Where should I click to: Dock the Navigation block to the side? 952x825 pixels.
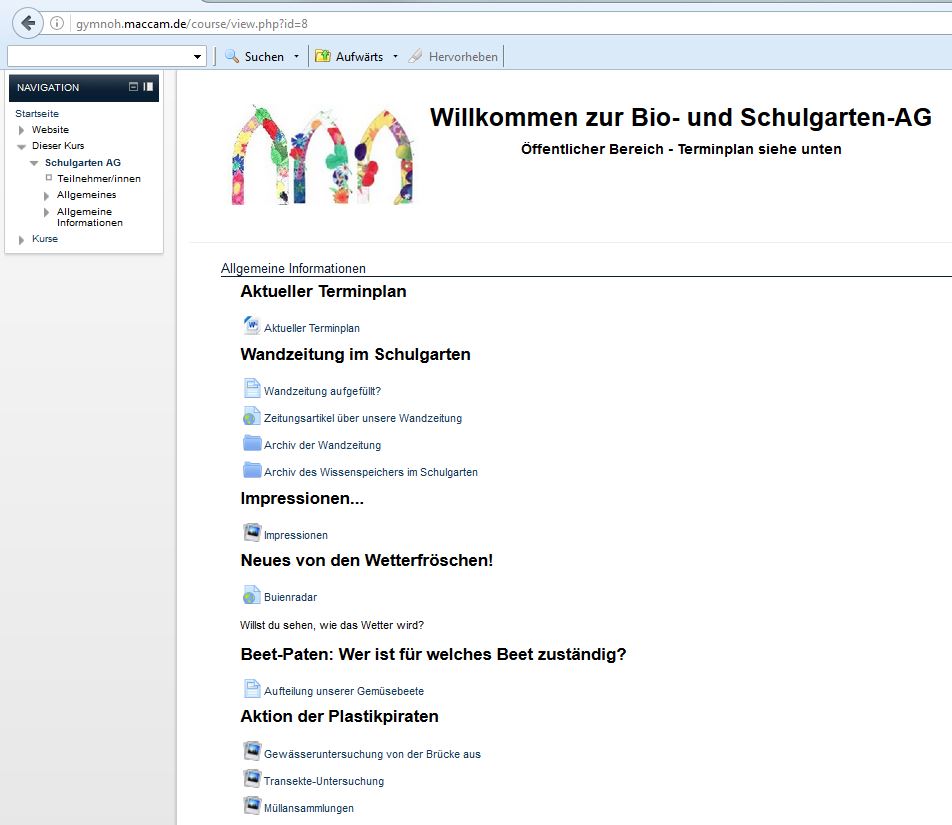pyautogui.click(x=148, y=87)
